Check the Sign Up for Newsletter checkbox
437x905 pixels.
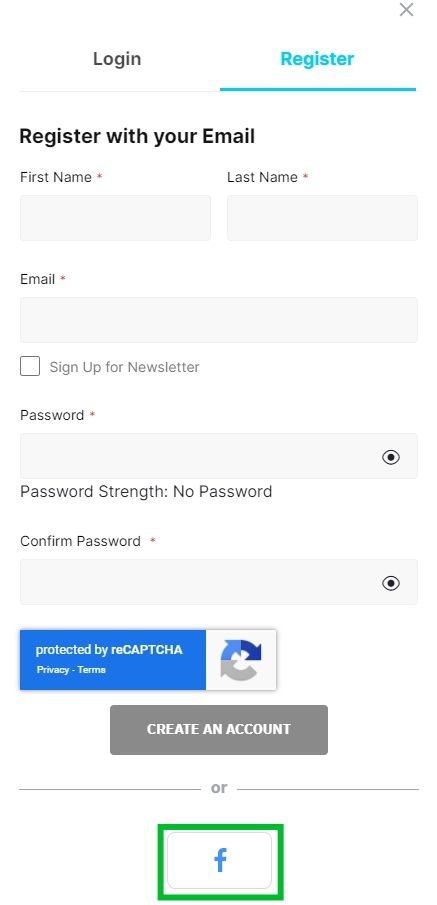pos(30,366)
